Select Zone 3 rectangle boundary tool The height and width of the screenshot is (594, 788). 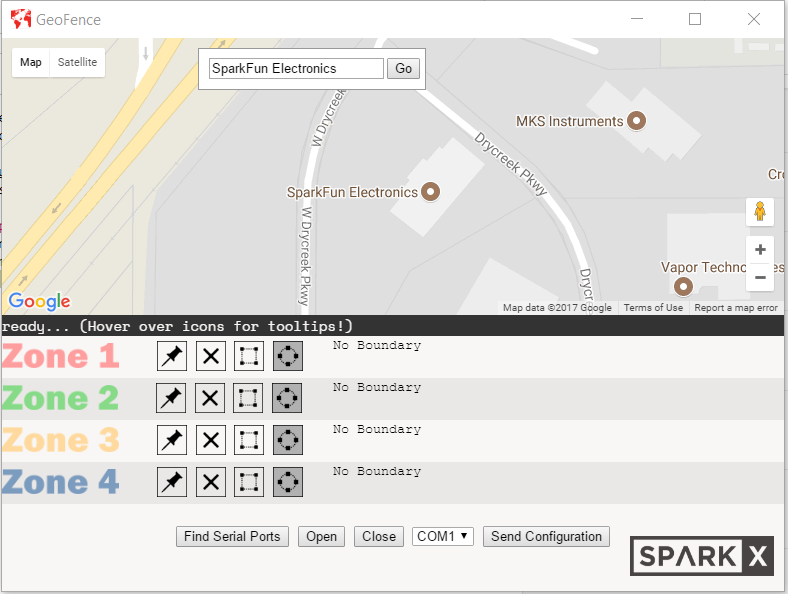249,440
